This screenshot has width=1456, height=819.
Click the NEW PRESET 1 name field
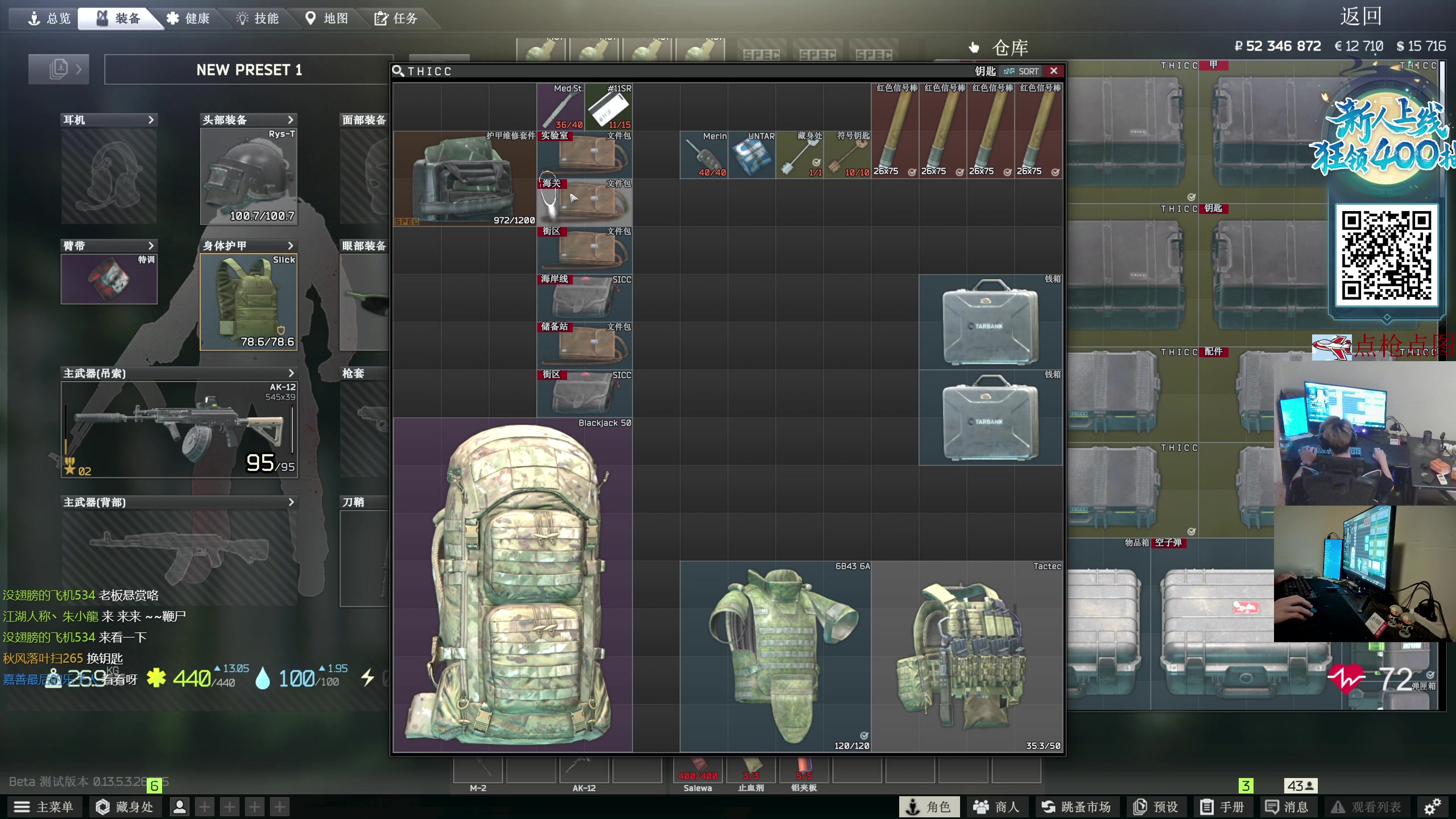(249, 69)
